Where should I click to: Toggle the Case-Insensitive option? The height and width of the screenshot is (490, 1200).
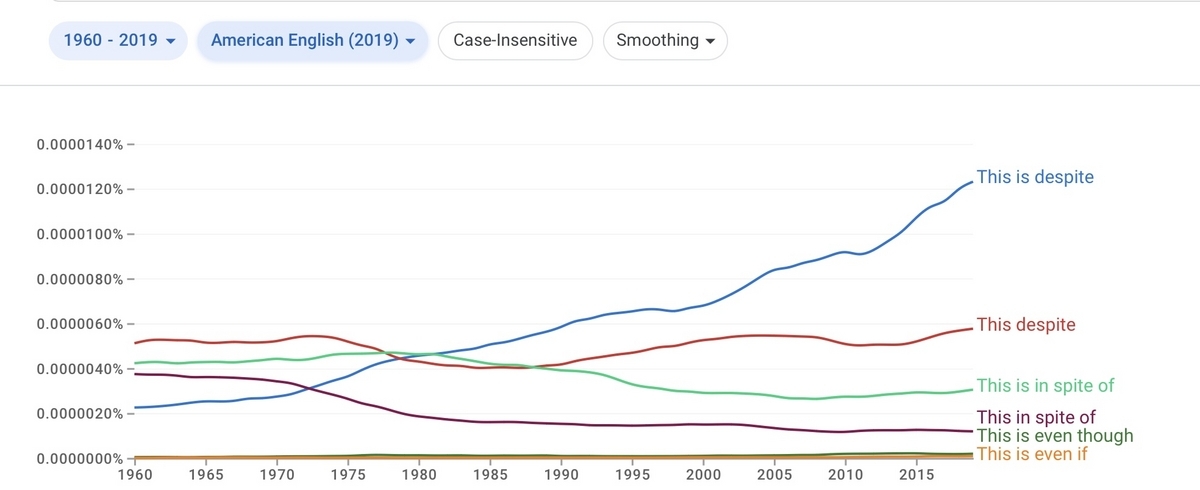515,41
